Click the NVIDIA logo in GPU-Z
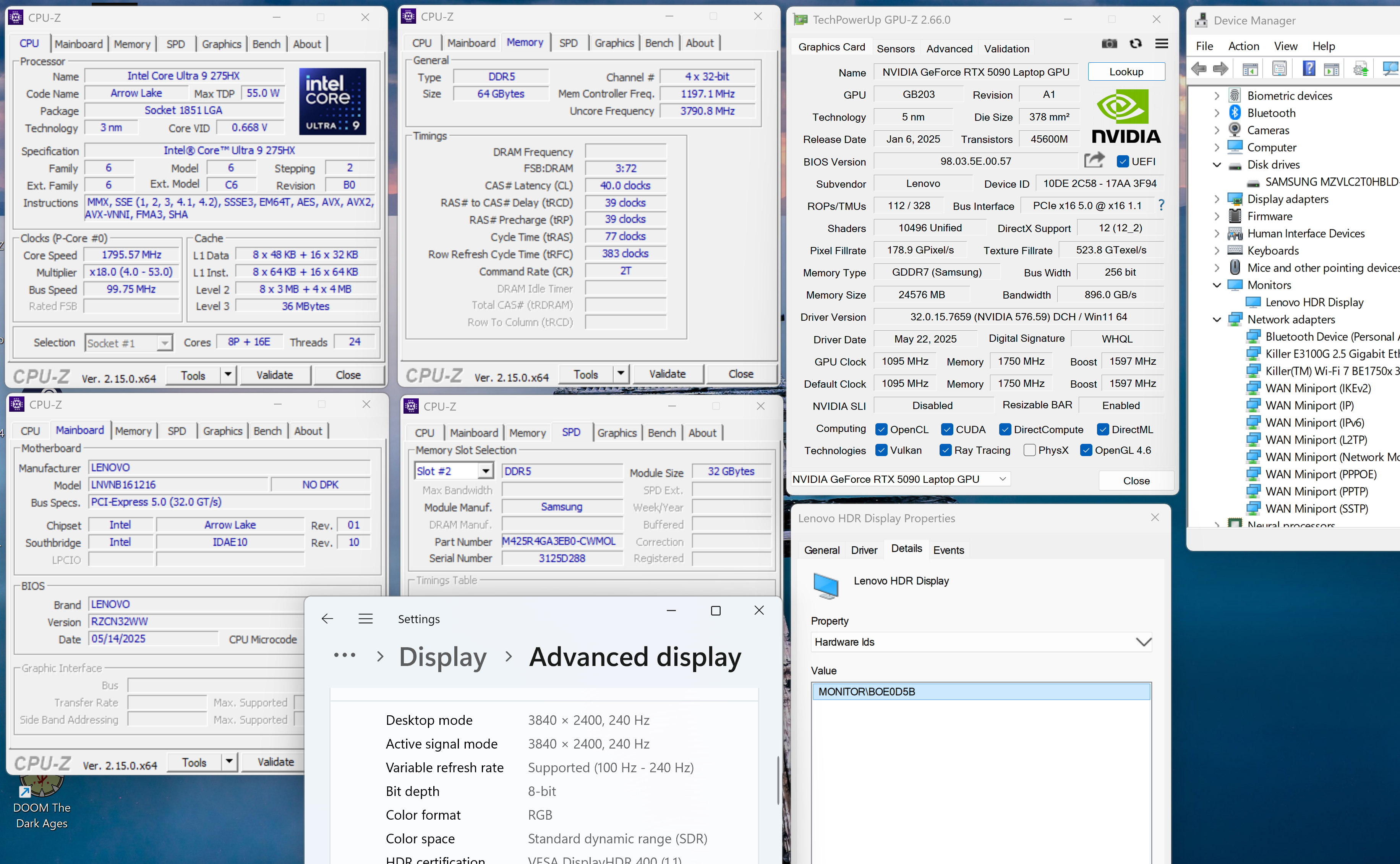The width and height of the screenshot is (1400, 864). 1126,117
